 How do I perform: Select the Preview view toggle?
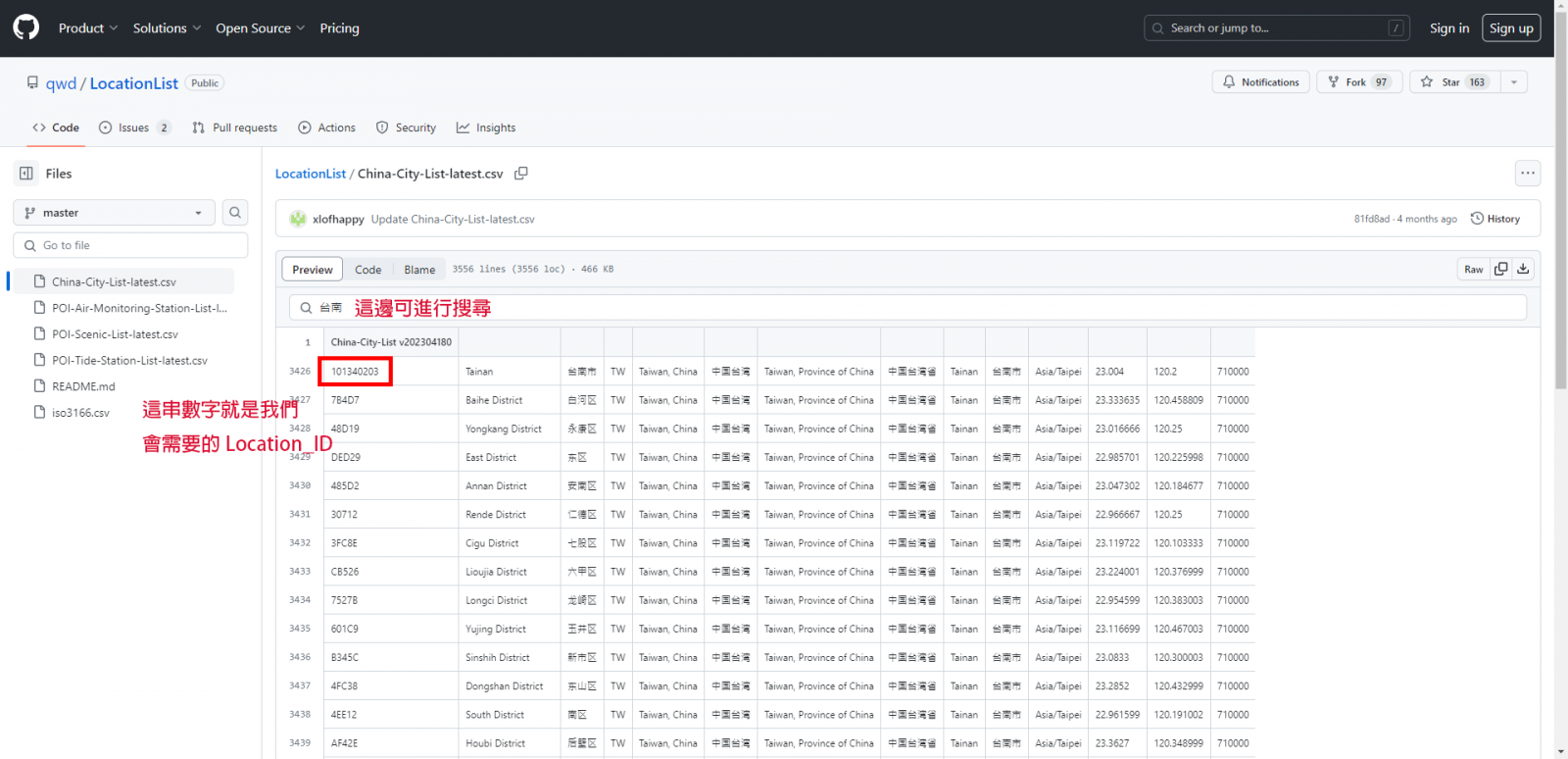[313, 270]
